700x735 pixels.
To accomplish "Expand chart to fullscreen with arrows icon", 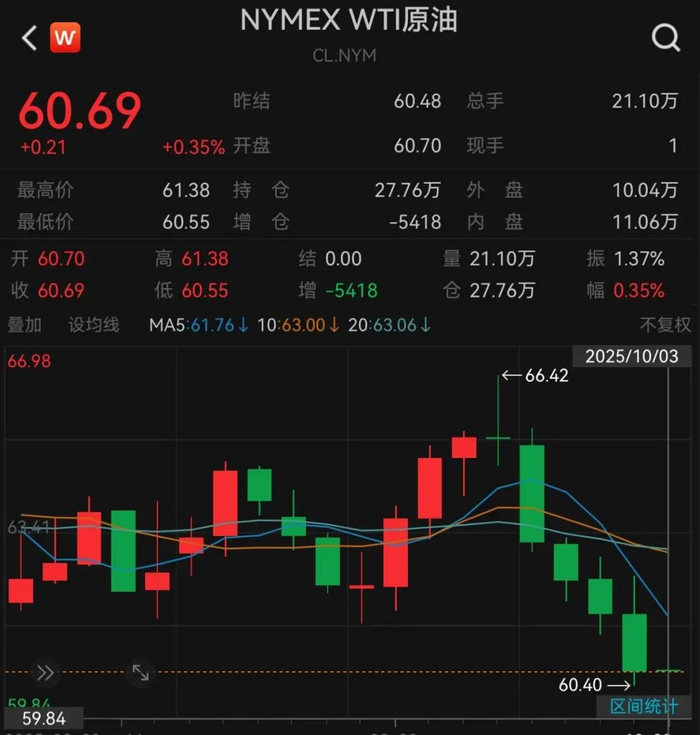I will pos(141,673).
